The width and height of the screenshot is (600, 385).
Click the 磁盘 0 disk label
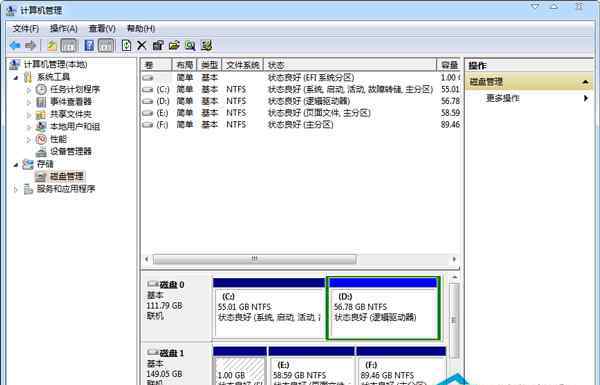point(172,285)
